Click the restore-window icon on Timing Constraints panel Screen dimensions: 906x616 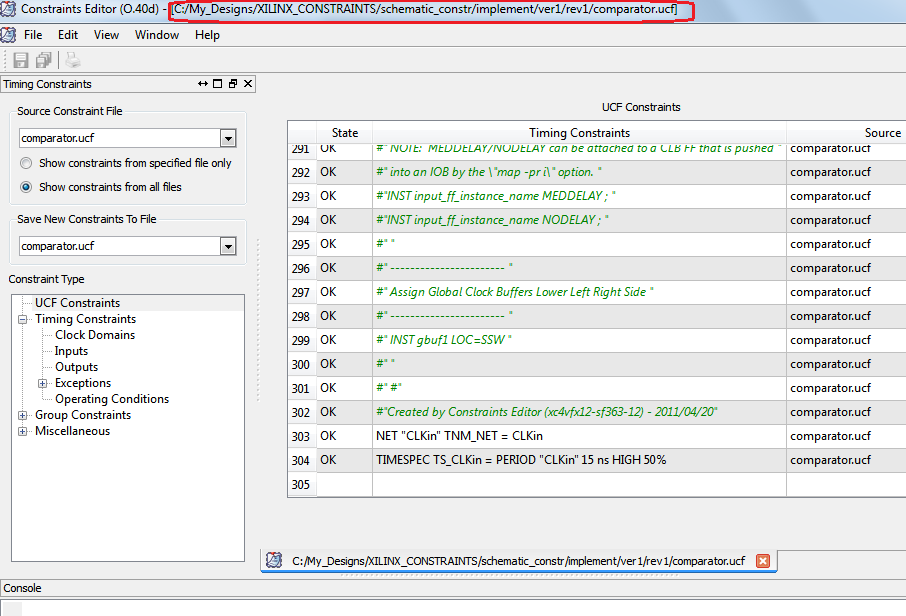click(234, 84)
